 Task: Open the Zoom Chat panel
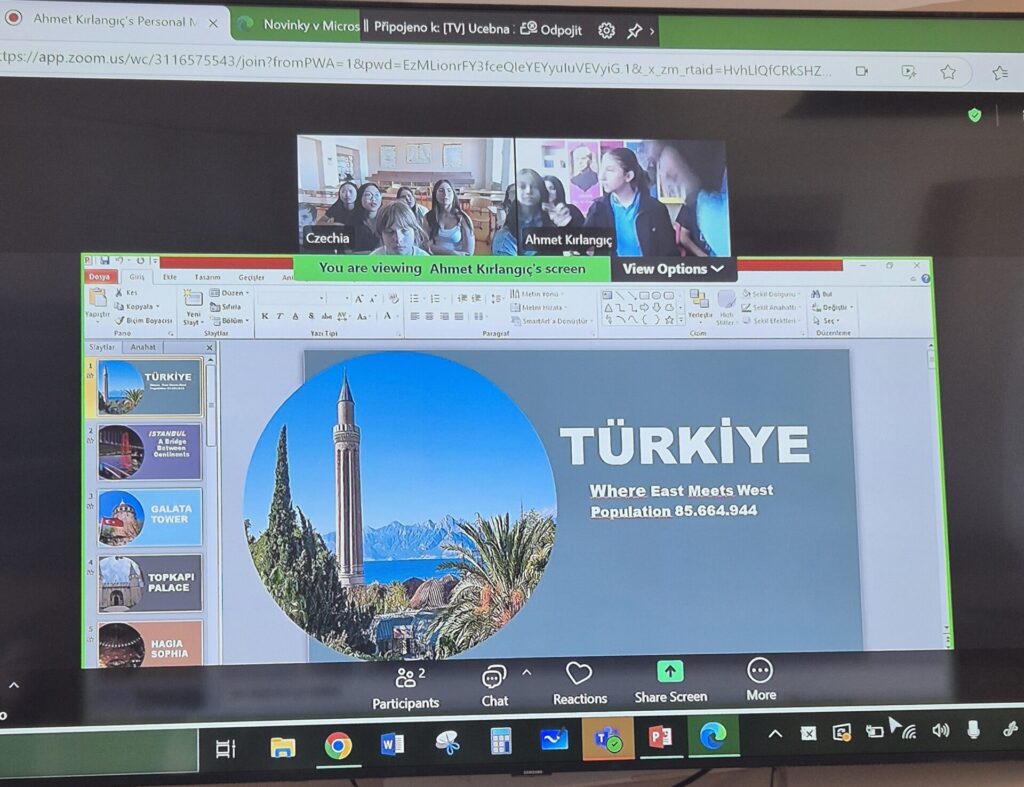pyautogui.click(x=494, y=687)
